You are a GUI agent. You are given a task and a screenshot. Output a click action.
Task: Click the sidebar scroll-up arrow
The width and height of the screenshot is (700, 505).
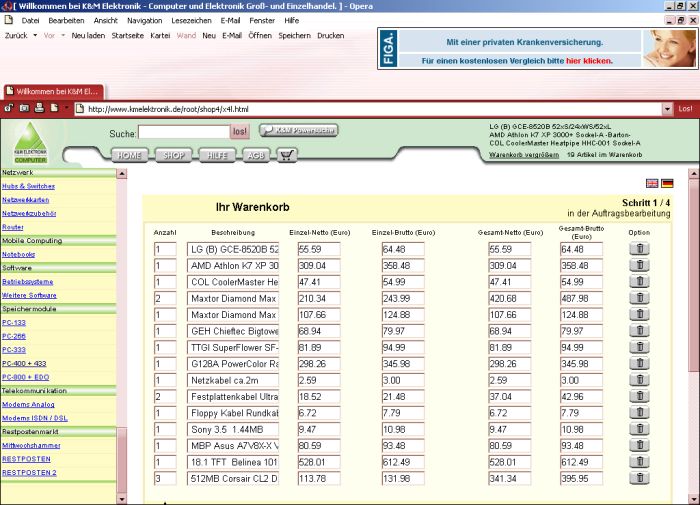click(x=121, y=174)
